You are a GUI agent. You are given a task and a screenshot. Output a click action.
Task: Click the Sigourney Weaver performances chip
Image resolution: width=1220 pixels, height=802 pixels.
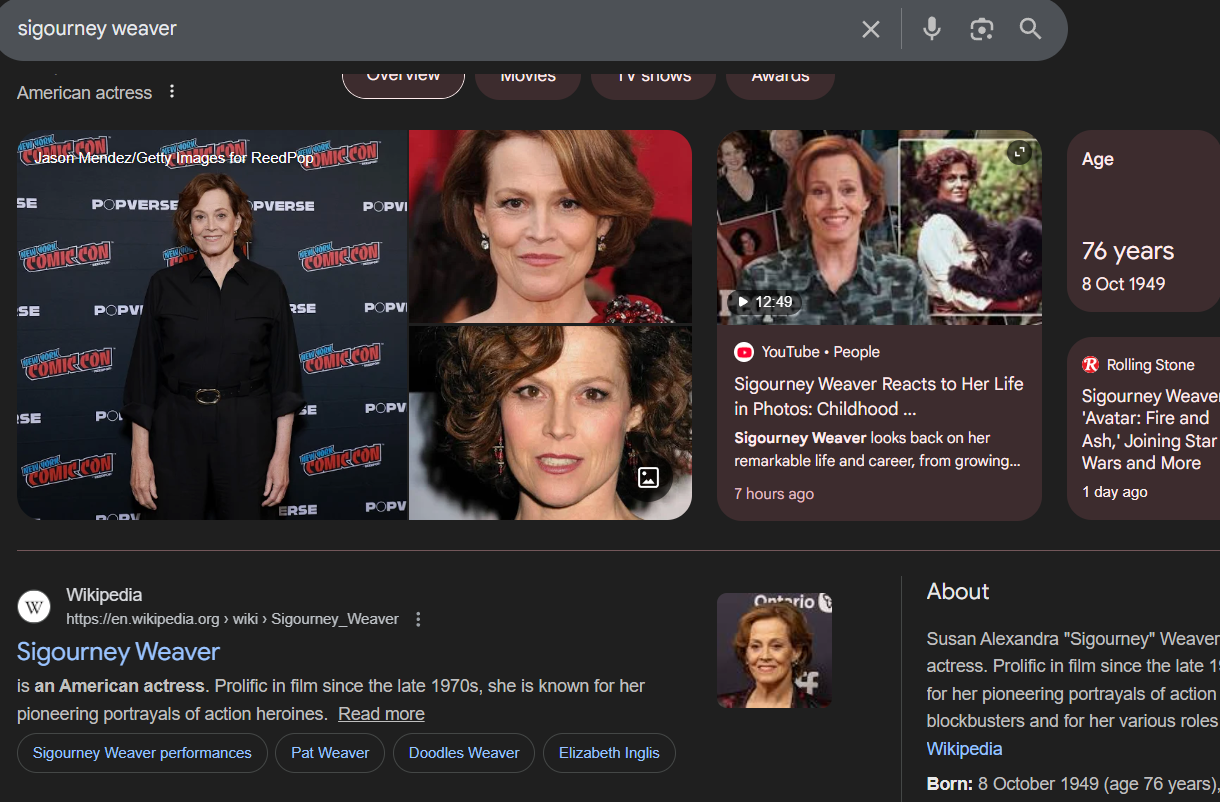[142, 753]
